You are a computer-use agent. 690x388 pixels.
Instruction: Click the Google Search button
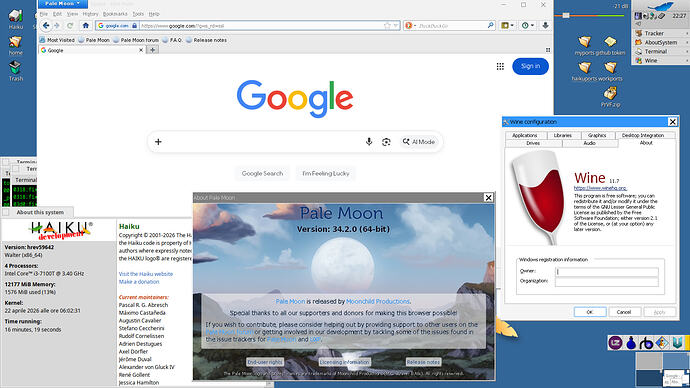coord(262,173)
